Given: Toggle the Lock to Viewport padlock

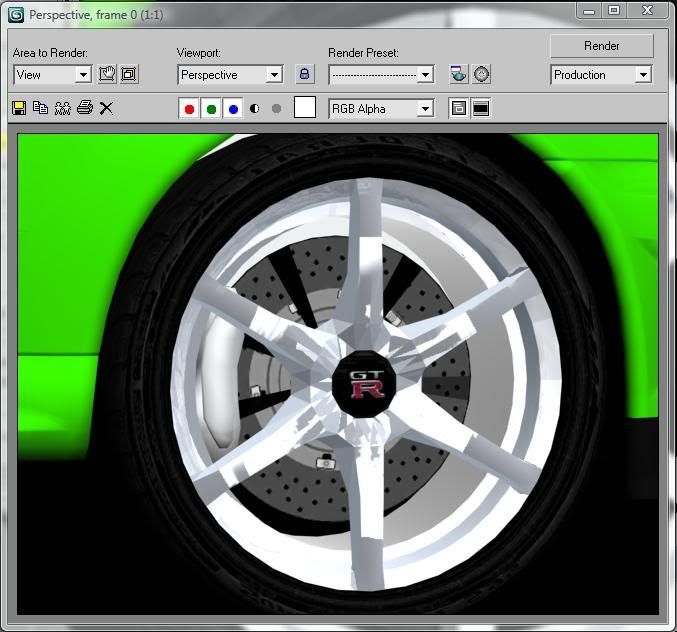Looking at the screenshot, I should pos(304,74).
